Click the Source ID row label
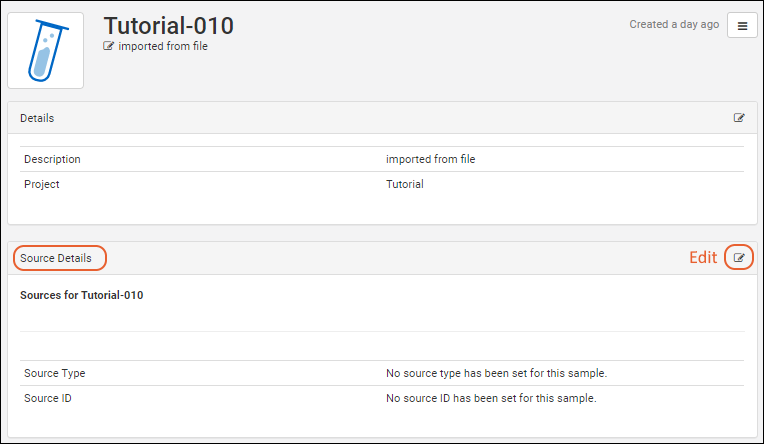The image size is (764, 444). pos(47,398)
